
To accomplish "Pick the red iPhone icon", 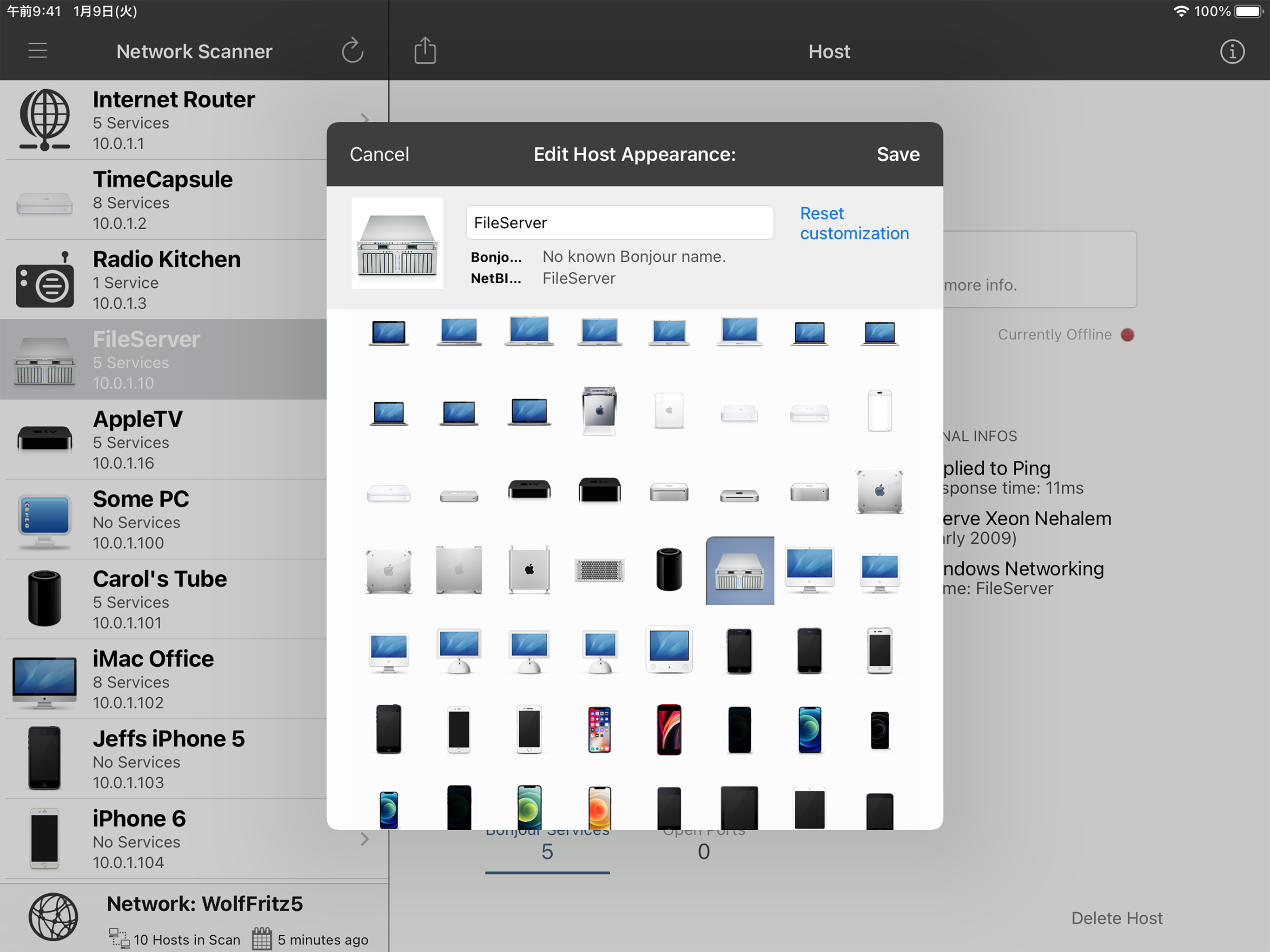I will [x=669, y=729].
